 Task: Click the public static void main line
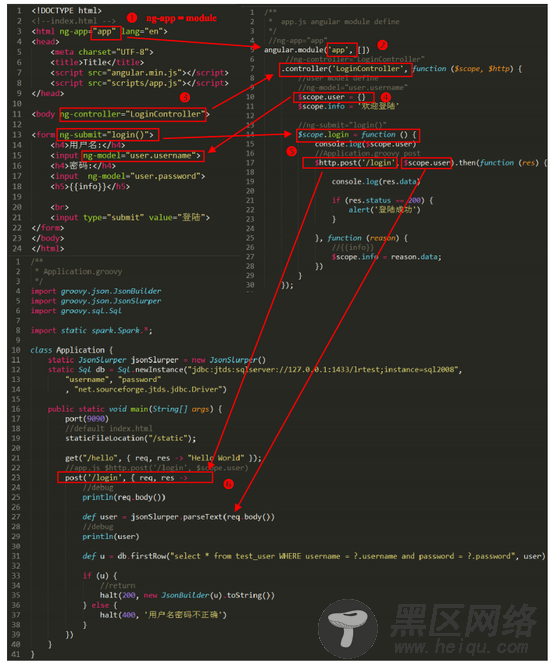[x=135, y=409]
